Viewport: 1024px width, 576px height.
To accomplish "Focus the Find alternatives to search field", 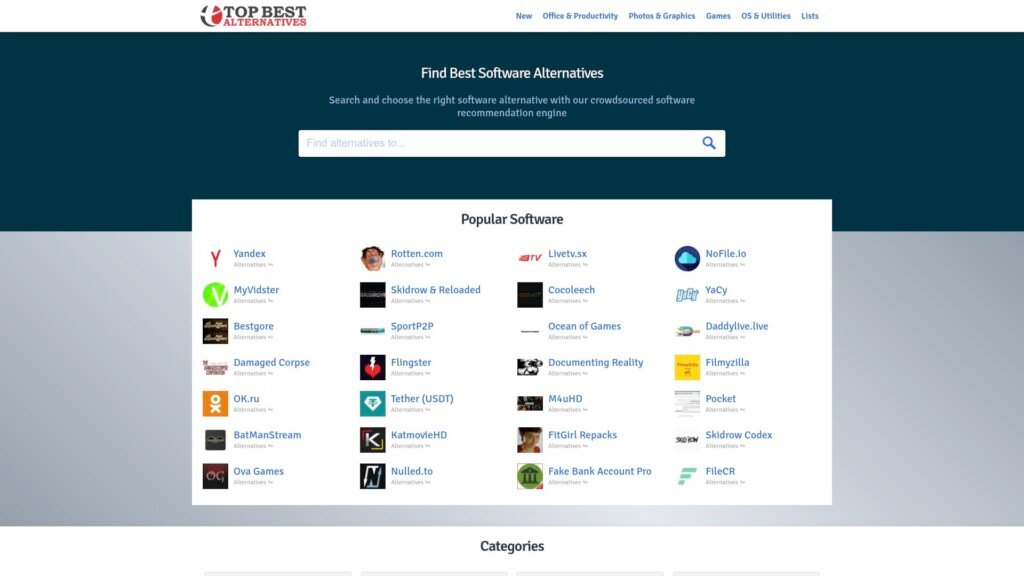I will coord(512,143).
